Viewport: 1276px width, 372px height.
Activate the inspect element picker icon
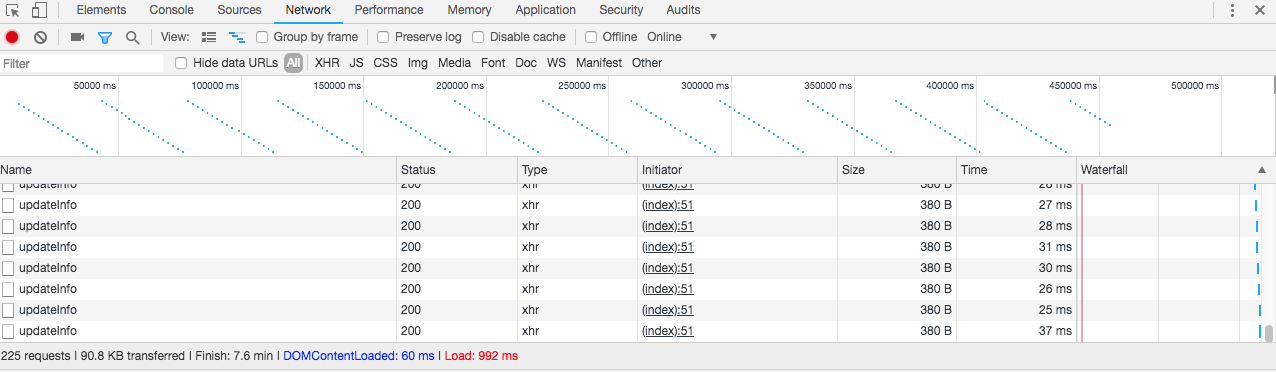pos(13,10)
